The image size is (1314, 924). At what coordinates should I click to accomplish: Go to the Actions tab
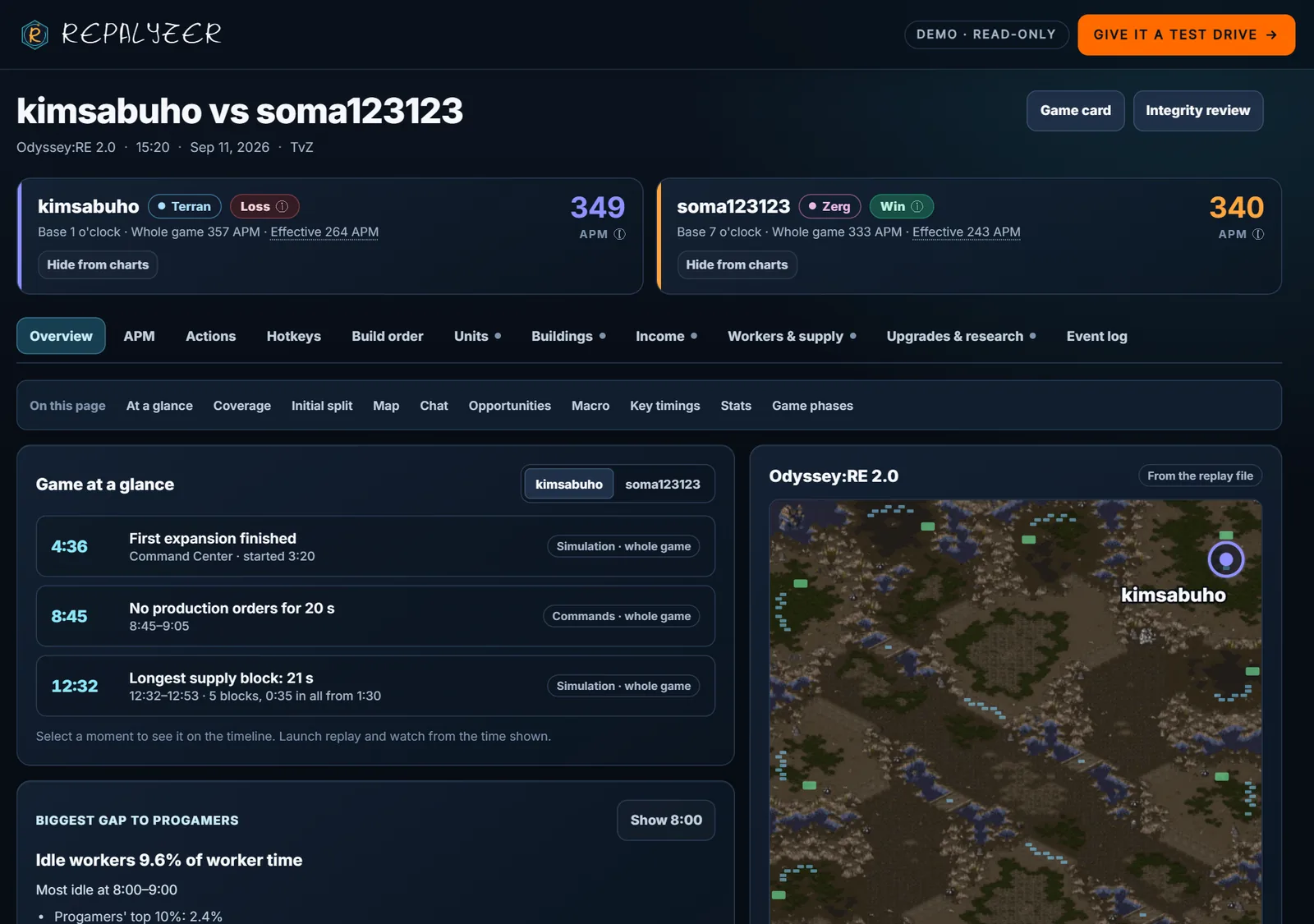point(210,336)
